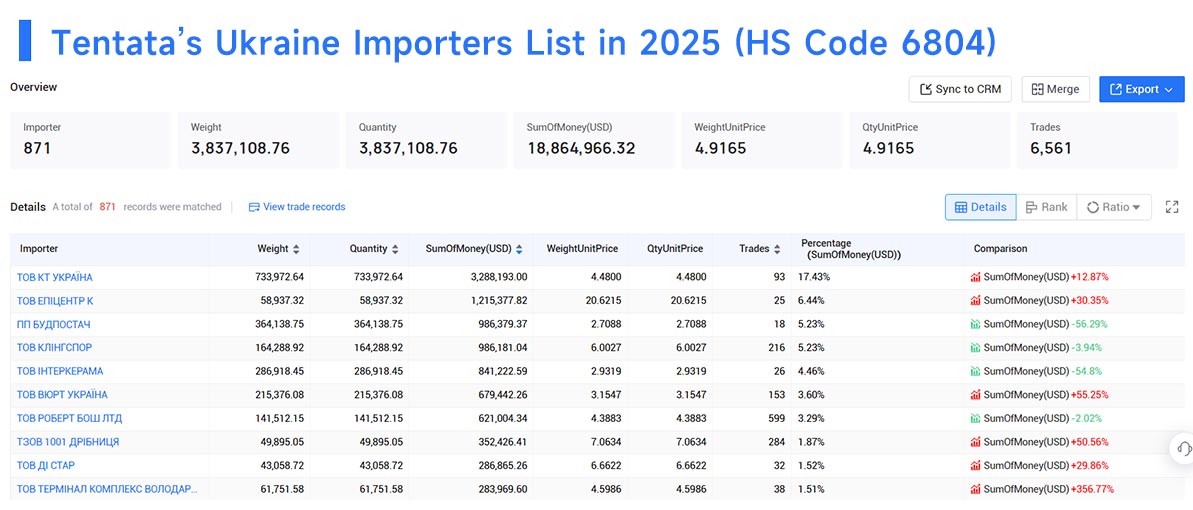The height and width of the screenshot is (510, 1193).
Task: Open importer ТОВ ТЕРМІНАЛ КОМПЛЕКС ВОЛОДАР
Action: (x=107, y=489)
